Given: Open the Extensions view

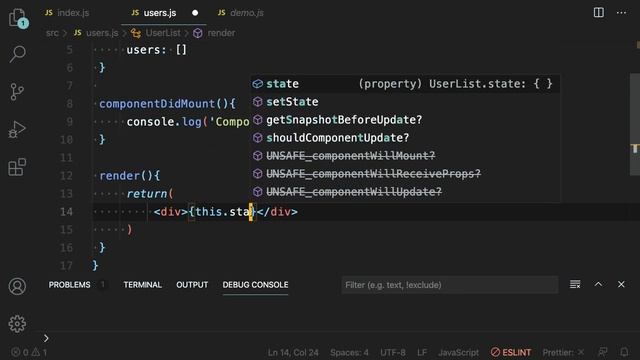Looking at the screenshot, I should [x=17, y=167].
